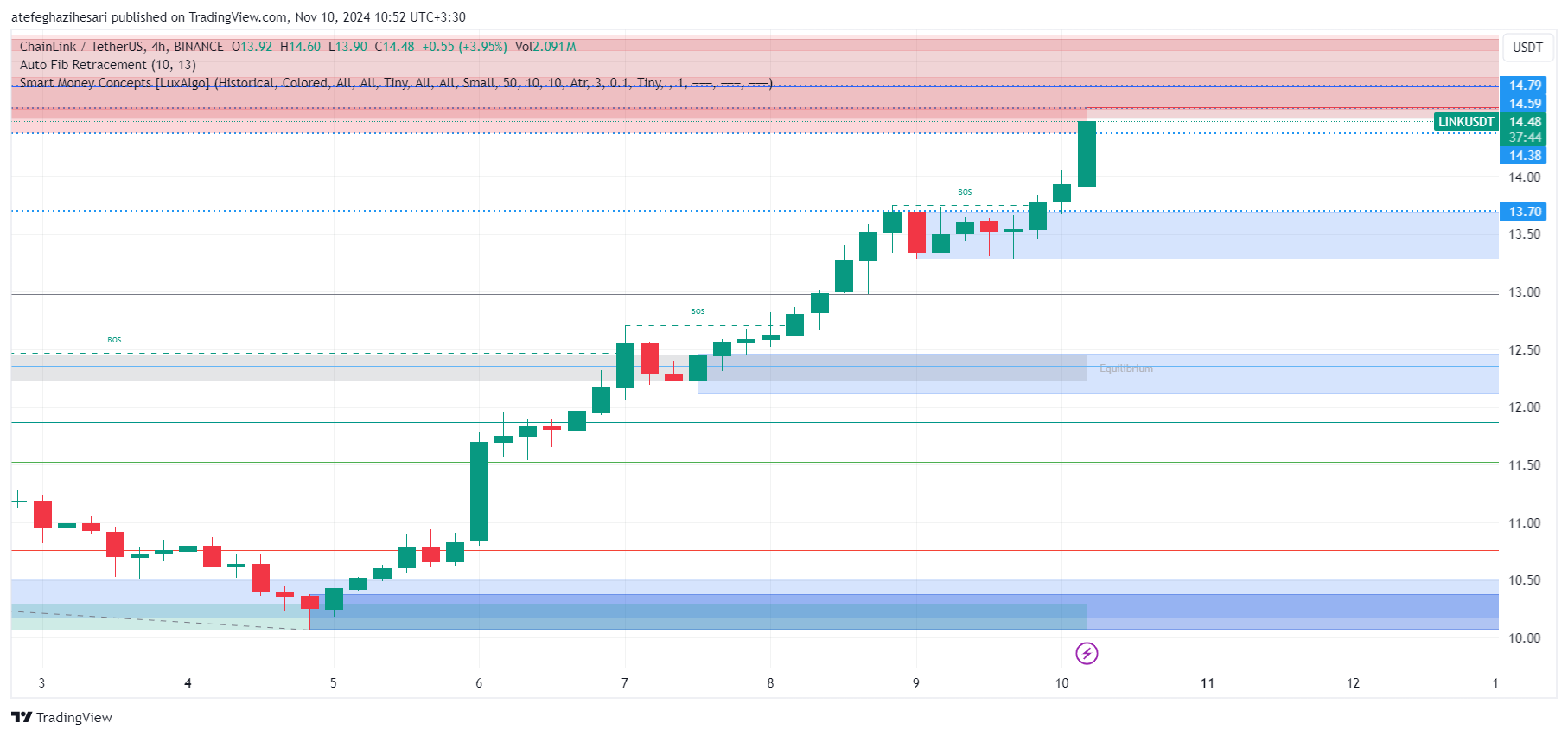Click date 10 on the time axis

click(x=1061, y=683)
